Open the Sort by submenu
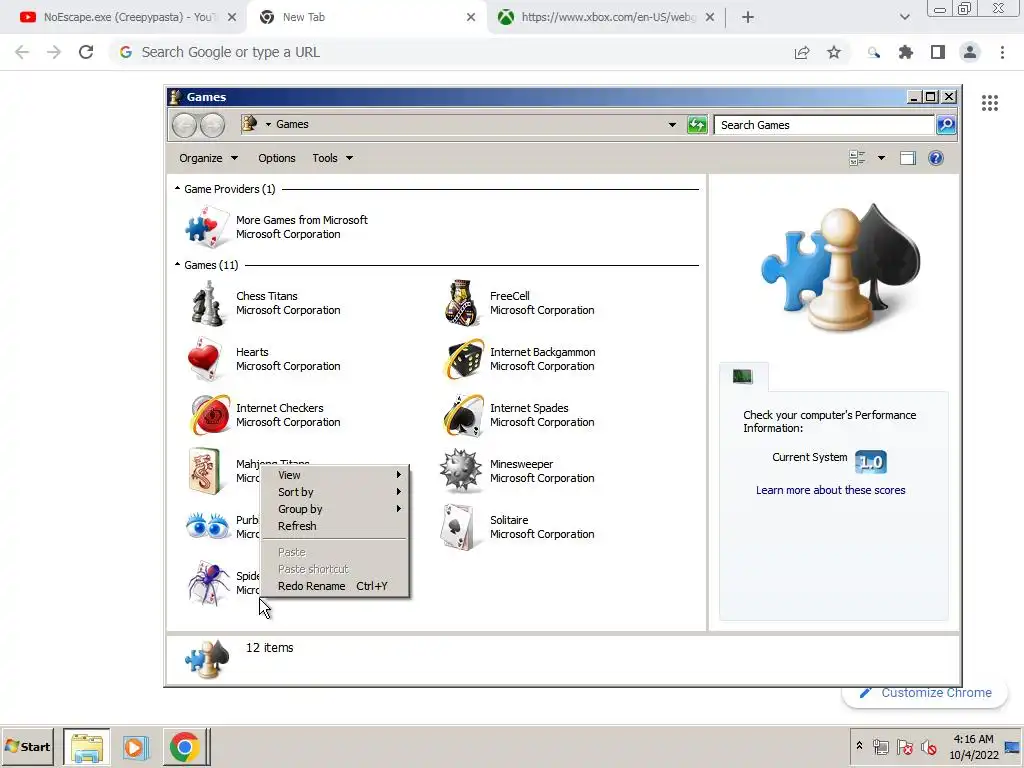The height and width of the screenshot is (768, 1024). pos(335,492)
